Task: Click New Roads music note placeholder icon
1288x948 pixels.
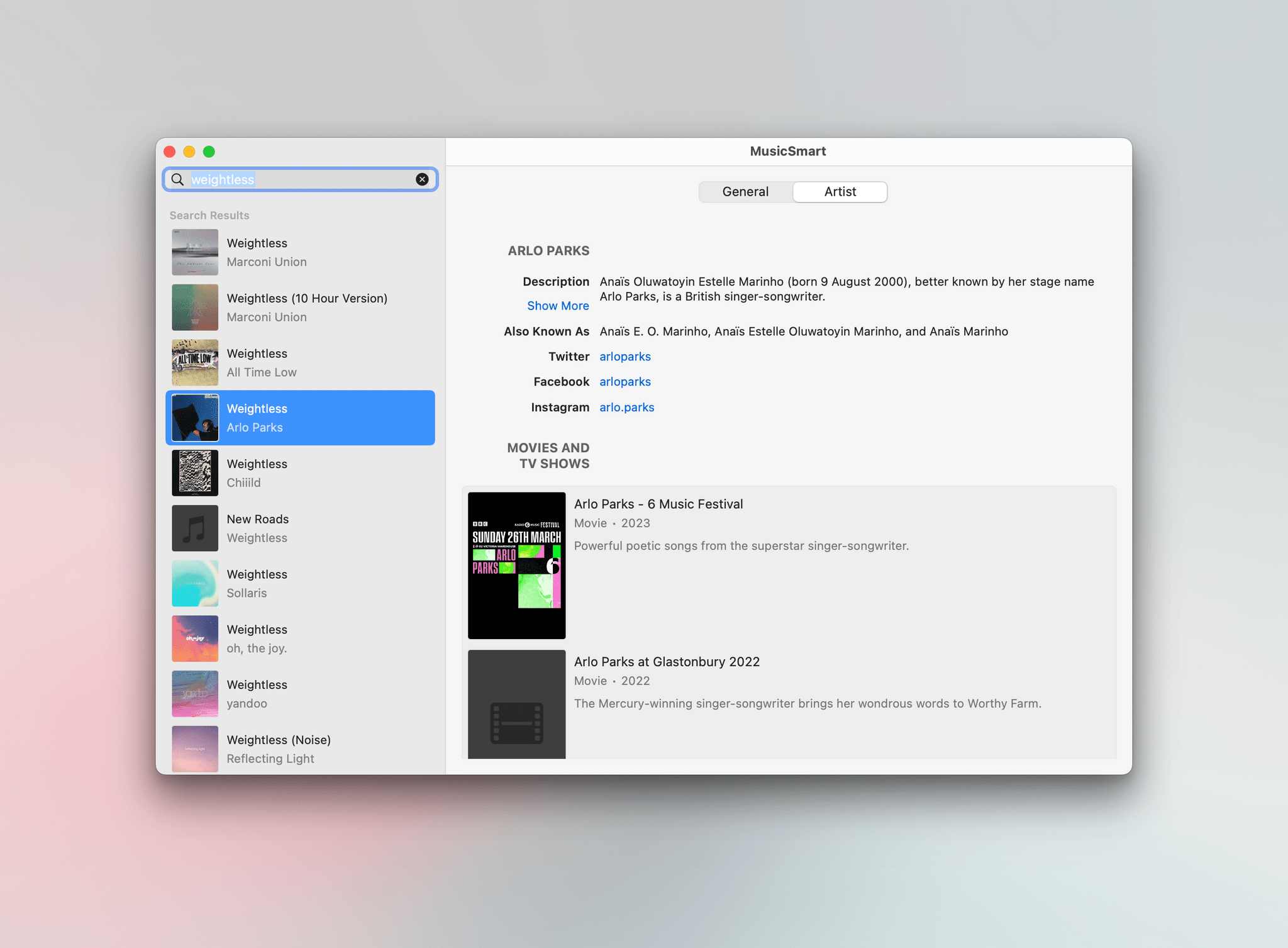Action: [x=195, y=528]
